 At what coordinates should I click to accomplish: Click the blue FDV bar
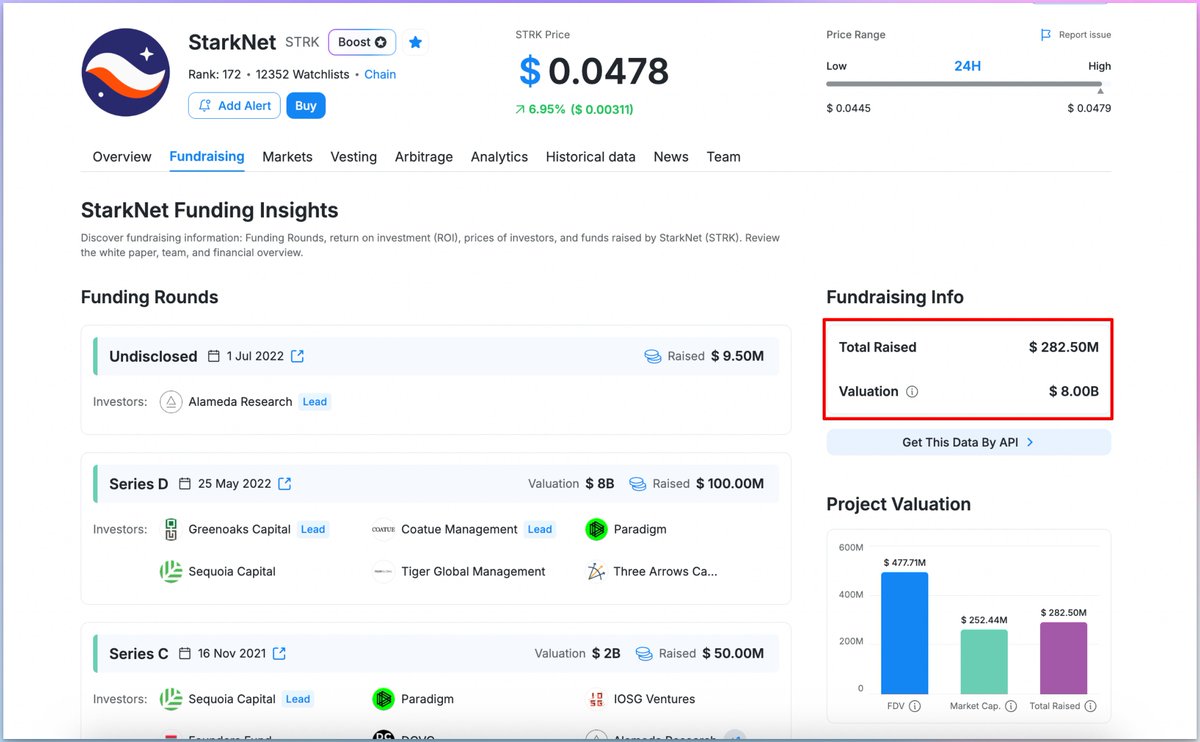905,633
